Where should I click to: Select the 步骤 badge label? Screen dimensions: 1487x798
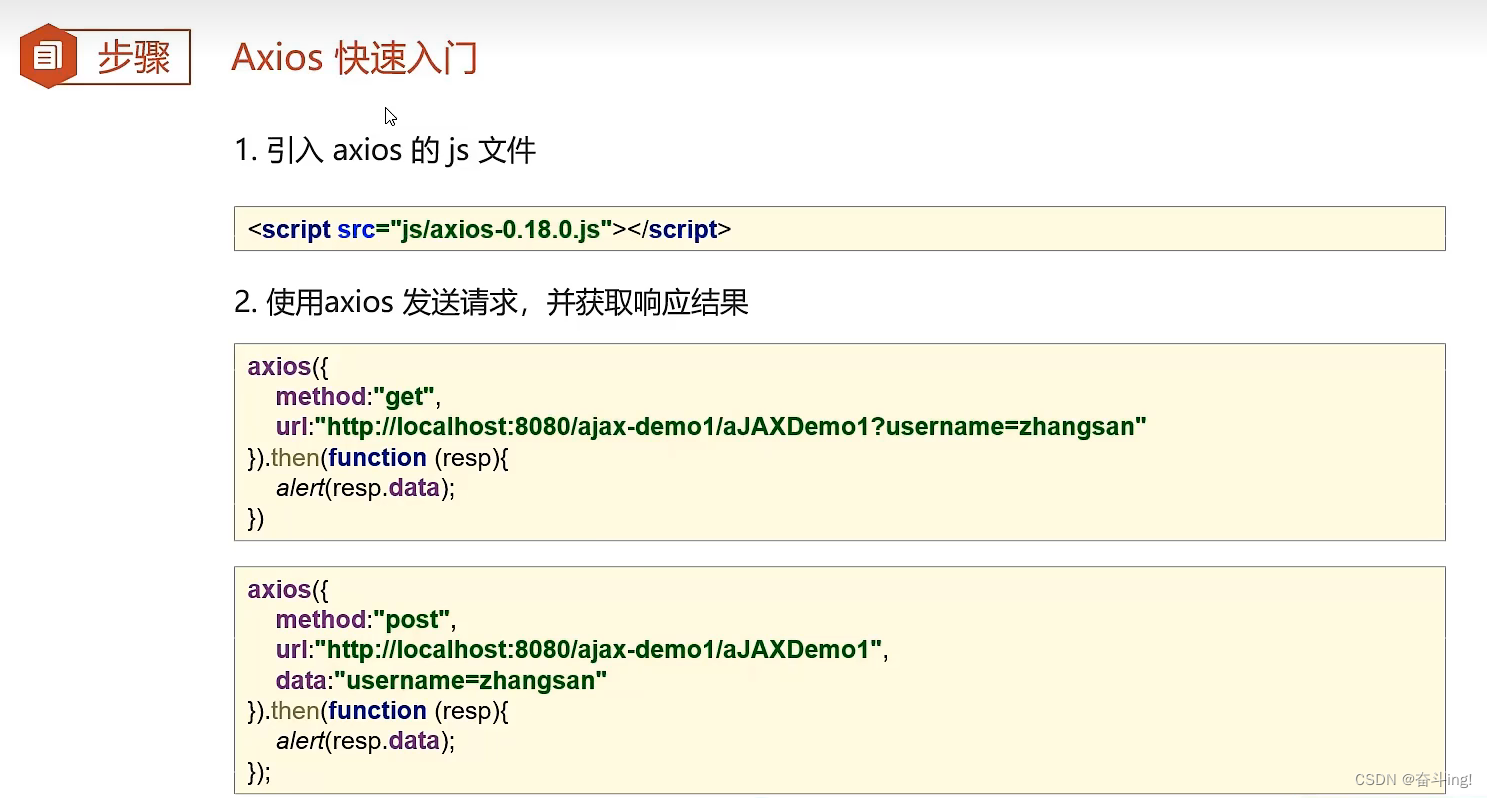135,56
